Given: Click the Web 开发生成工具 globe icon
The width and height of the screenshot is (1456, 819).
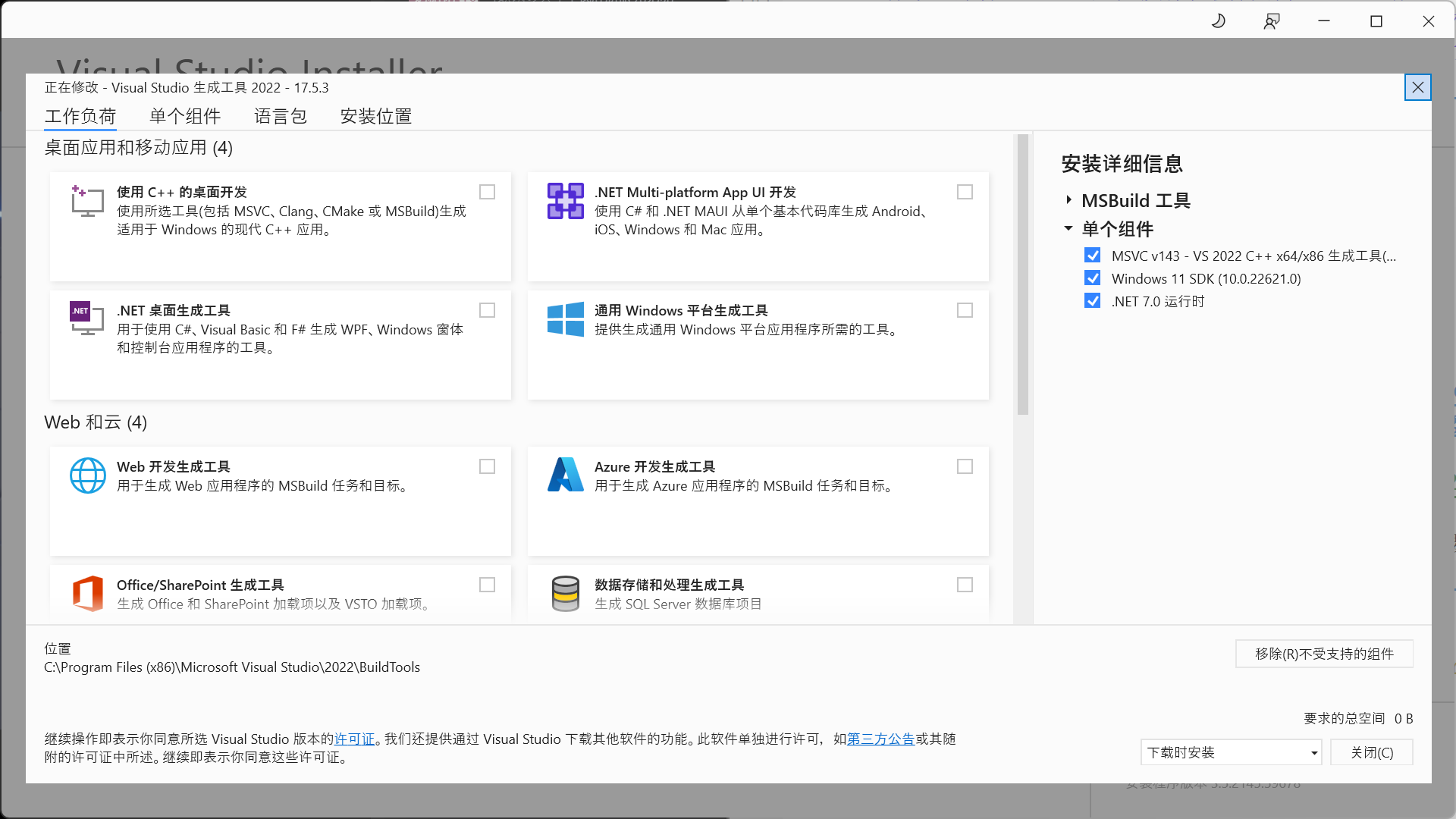Looking at the screenshot, I should (88, 475).
